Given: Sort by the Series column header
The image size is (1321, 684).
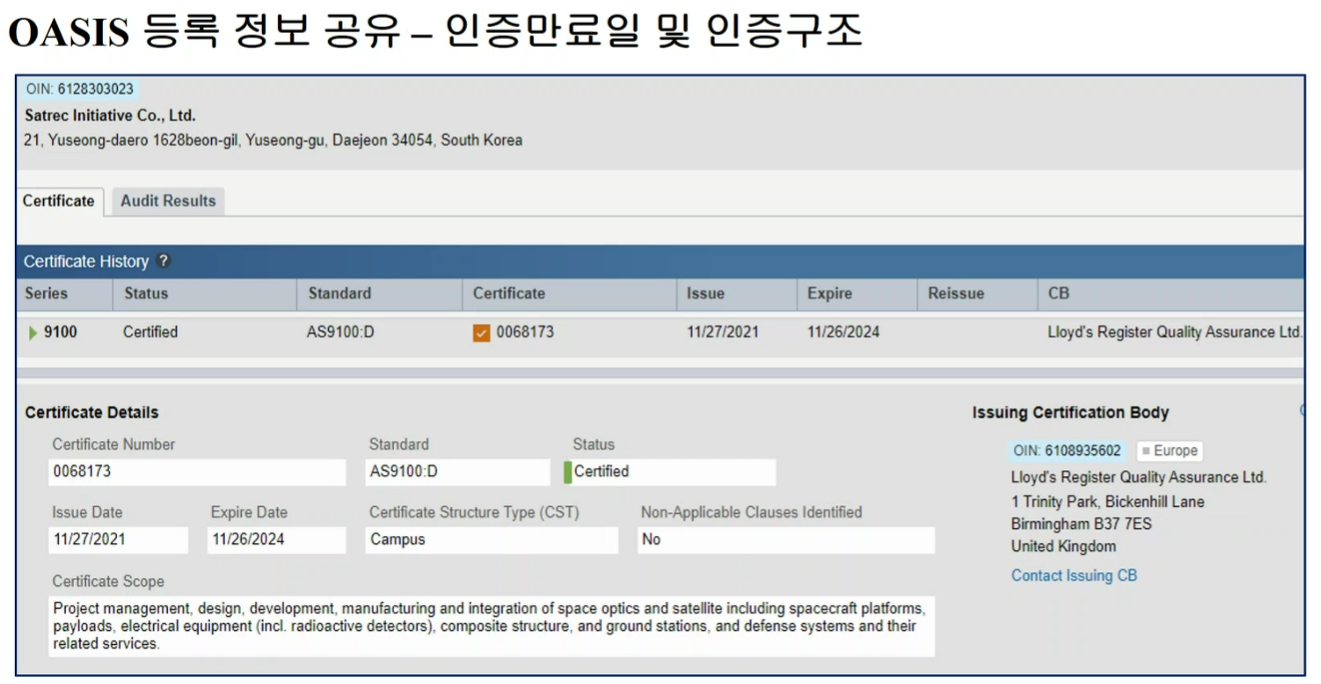Looking at the screenshot, I should point(46,294).
